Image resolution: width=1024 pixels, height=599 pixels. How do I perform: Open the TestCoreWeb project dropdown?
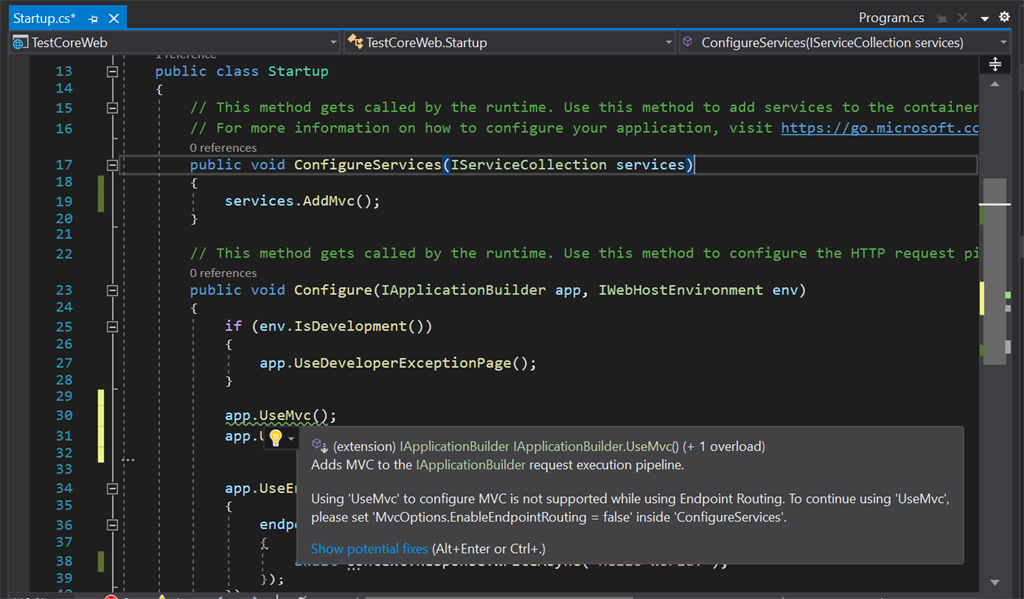tap(333, 42)
